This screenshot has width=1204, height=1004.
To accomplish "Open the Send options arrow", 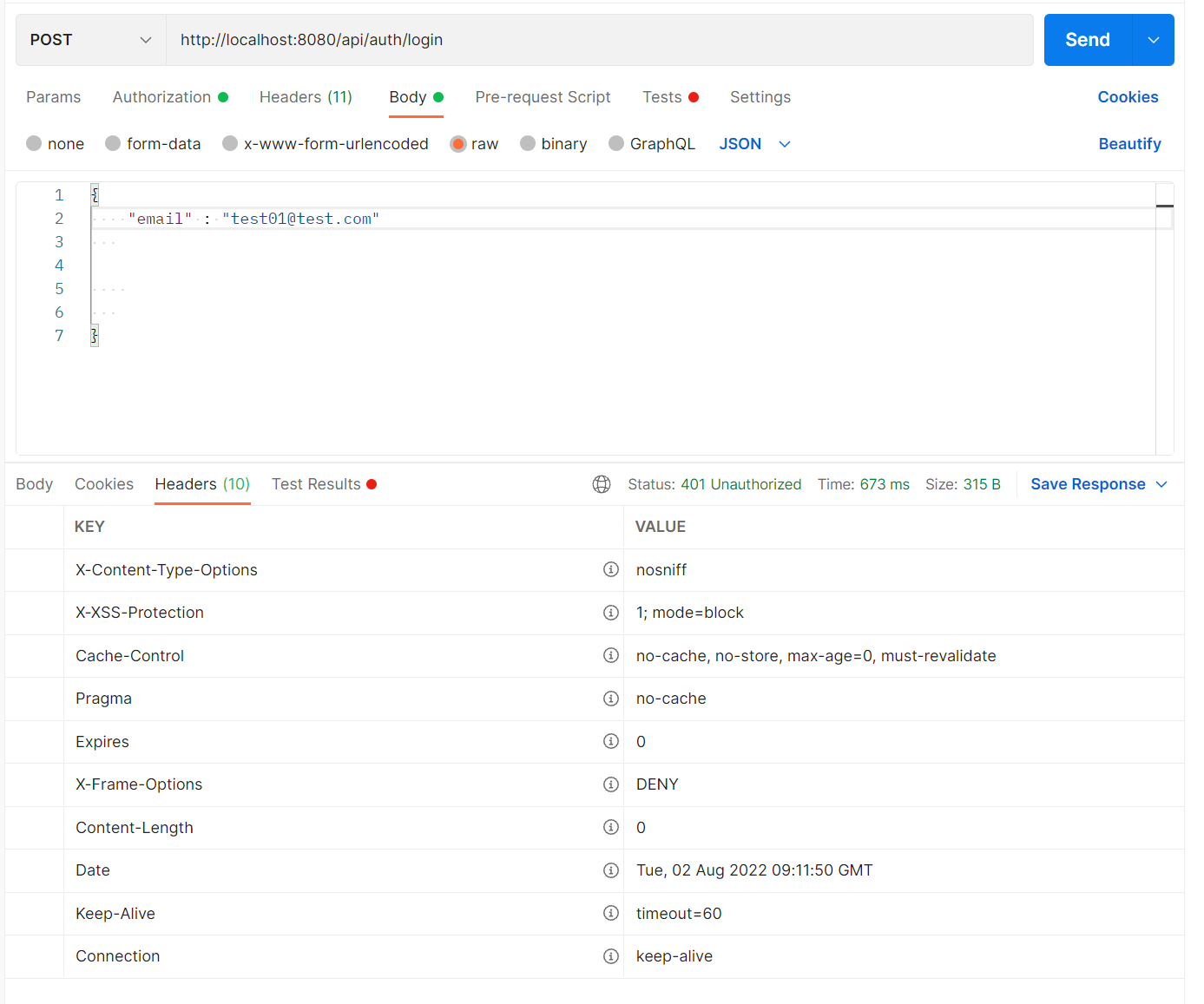I will click(1154, 40).
